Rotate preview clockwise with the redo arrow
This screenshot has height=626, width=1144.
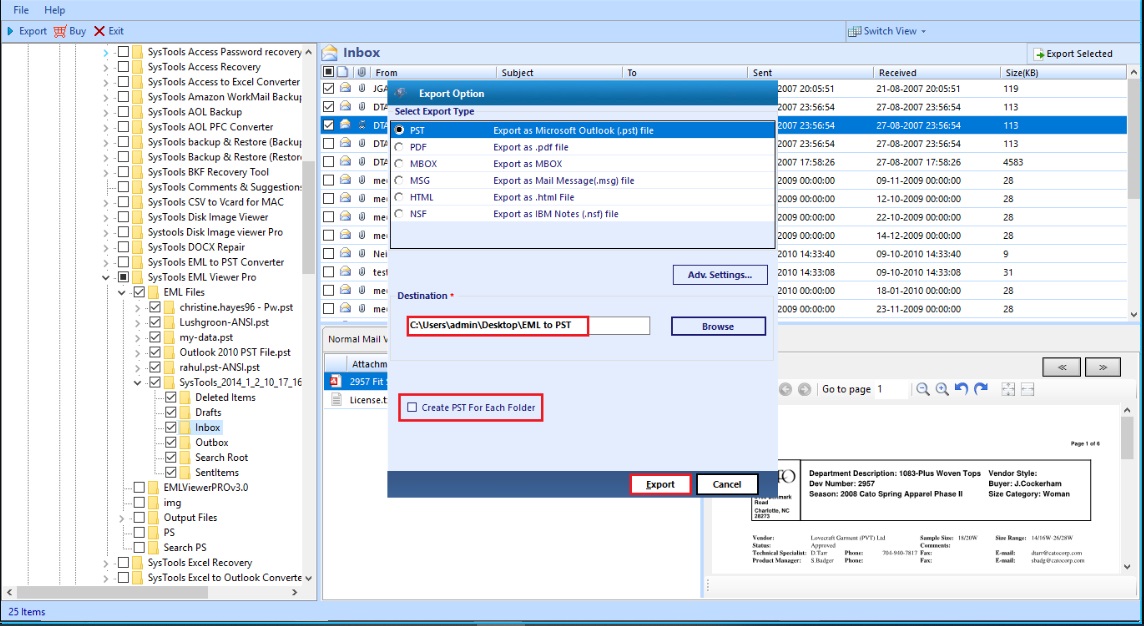[981, 389]
